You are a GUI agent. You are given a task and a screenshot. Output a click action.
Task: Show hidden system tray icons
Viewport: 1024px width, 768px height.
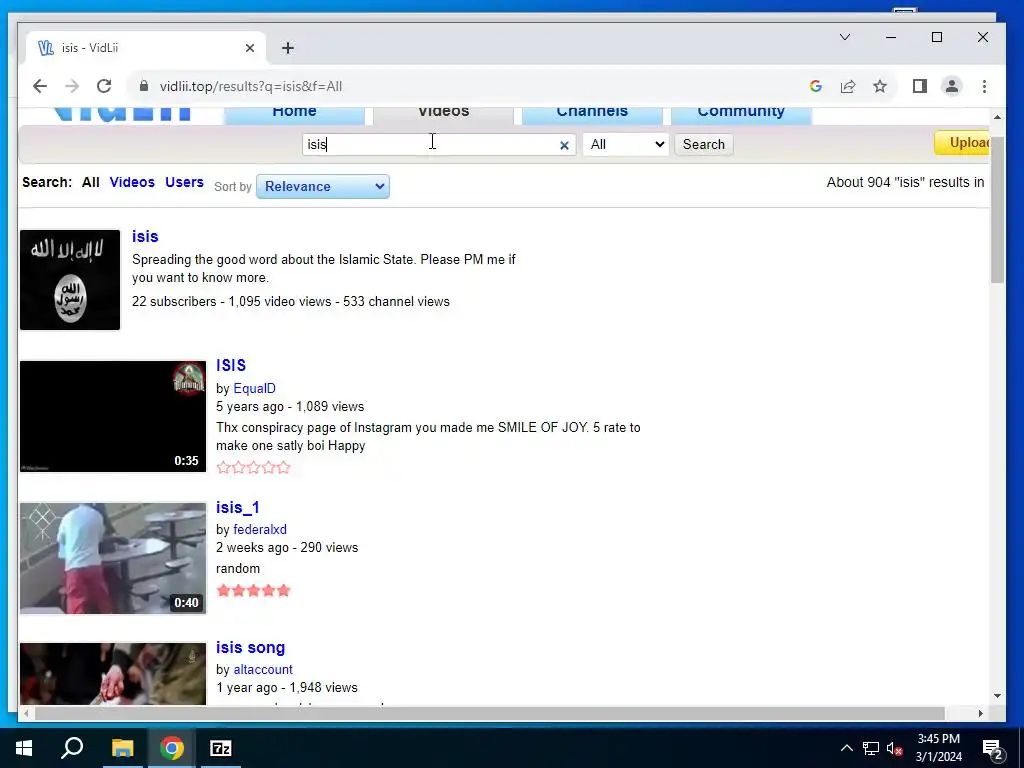tap(846, 748)
